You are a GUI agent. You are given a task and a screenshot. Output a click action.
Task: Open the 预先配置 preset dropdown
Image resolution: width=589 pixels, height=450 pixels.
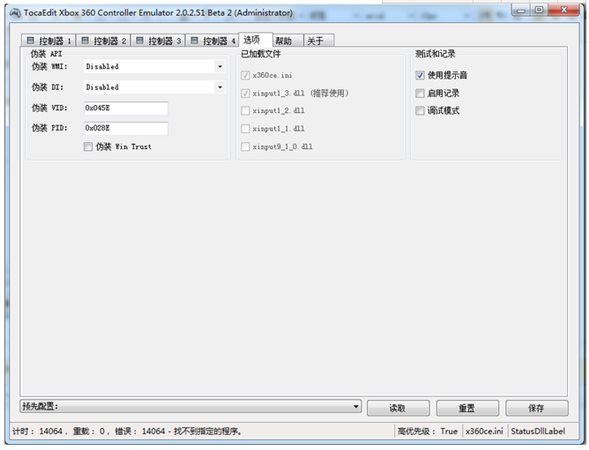tap(190, 406)
